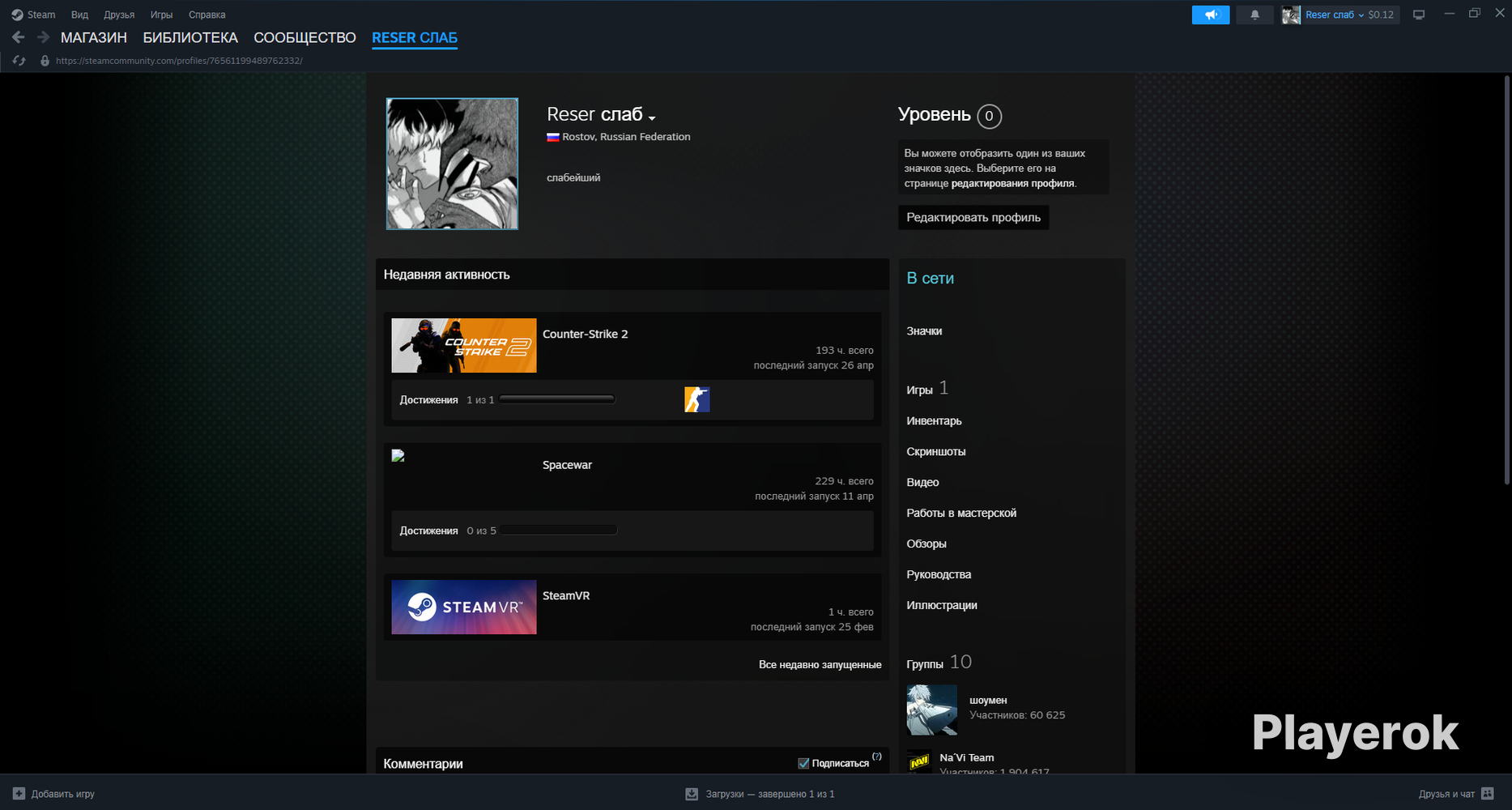This screenshot has height=810, width=1512.
Task: Click the Add Game plus icon
Action: 19,794
